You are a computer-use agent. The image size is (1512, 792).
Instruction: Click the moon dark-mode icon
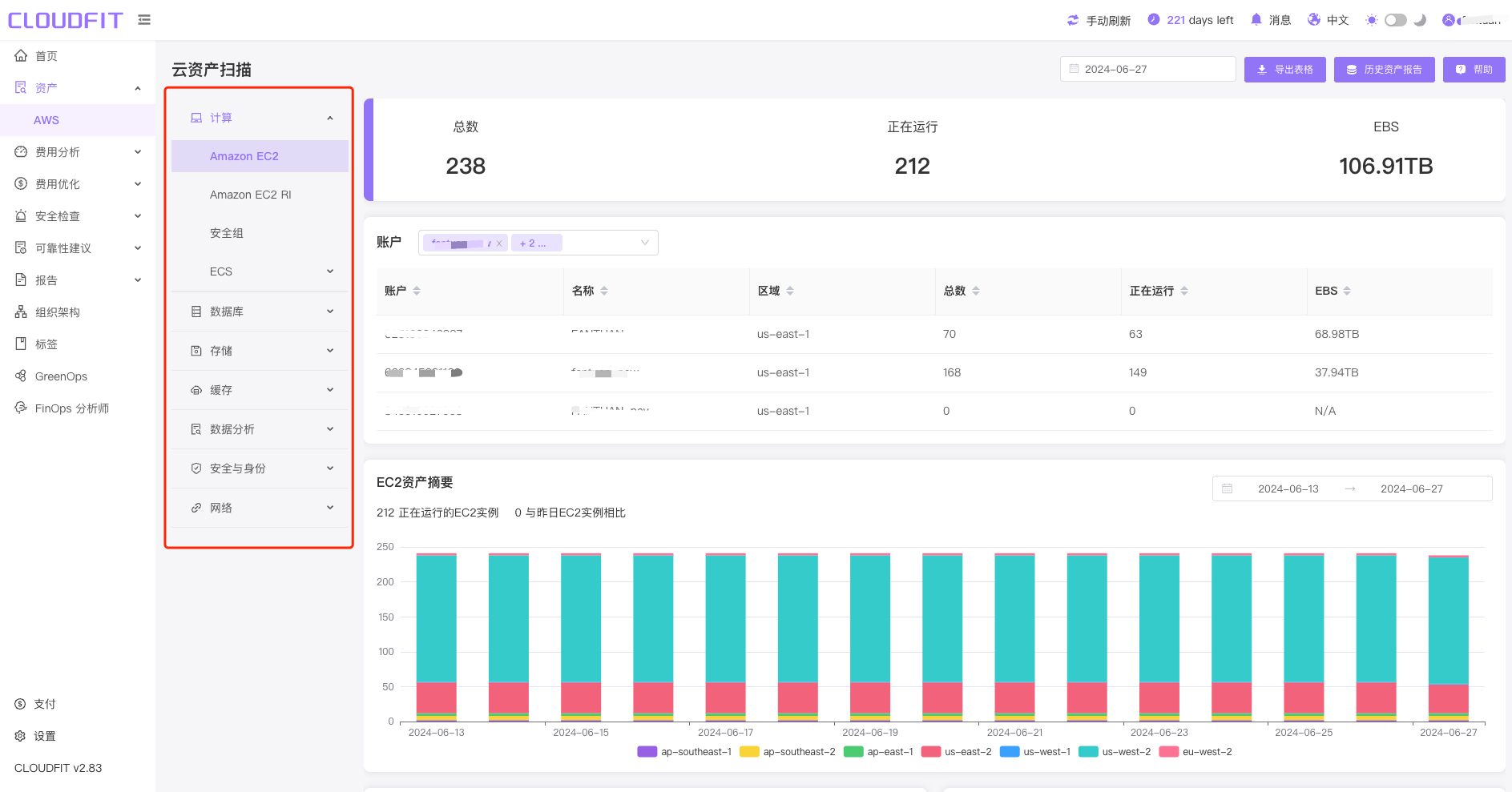(1419, 20)
